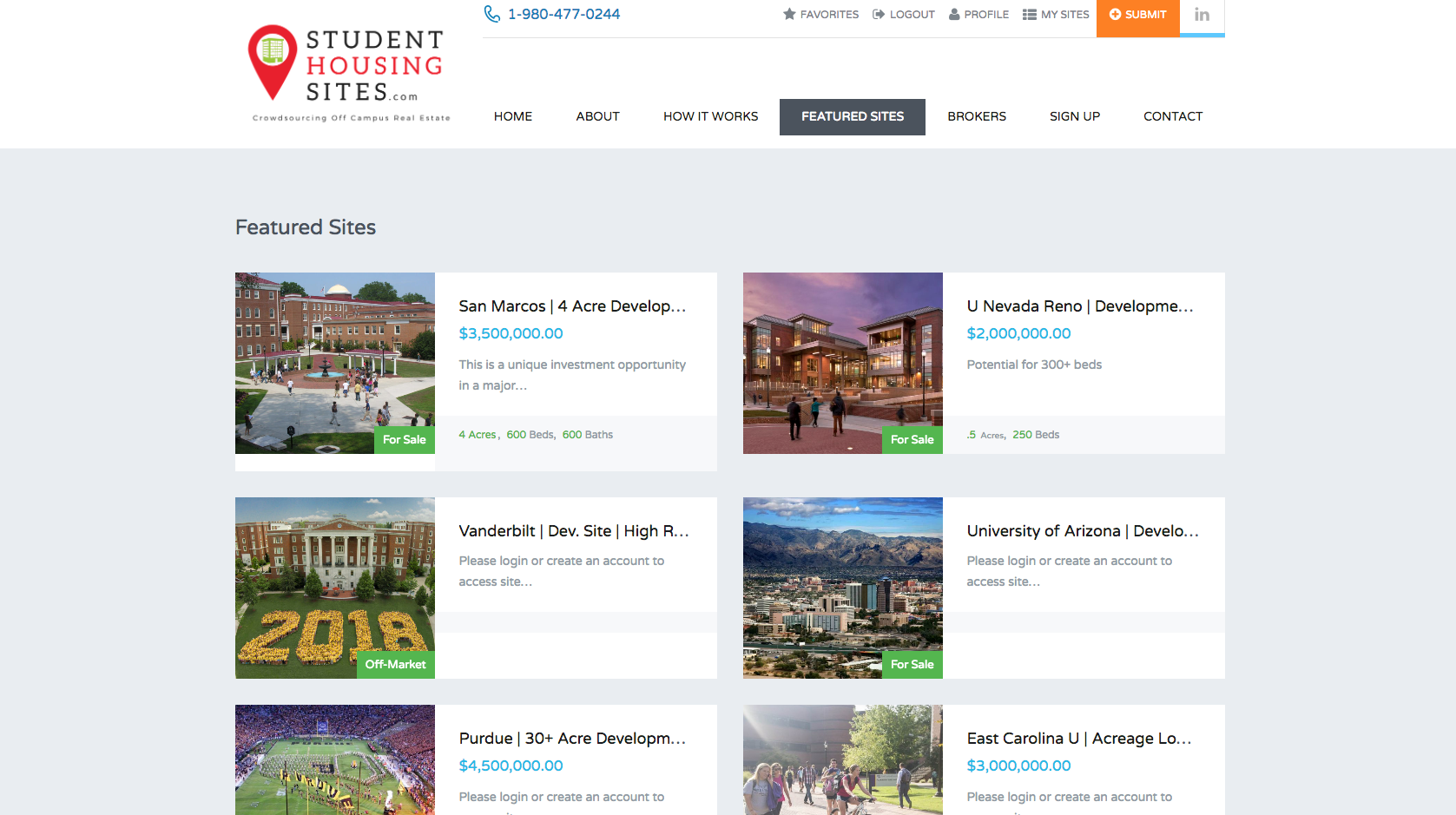Click the San Marcos campus thumbnail
This screenshot has width=1456, height=815.
335,363
